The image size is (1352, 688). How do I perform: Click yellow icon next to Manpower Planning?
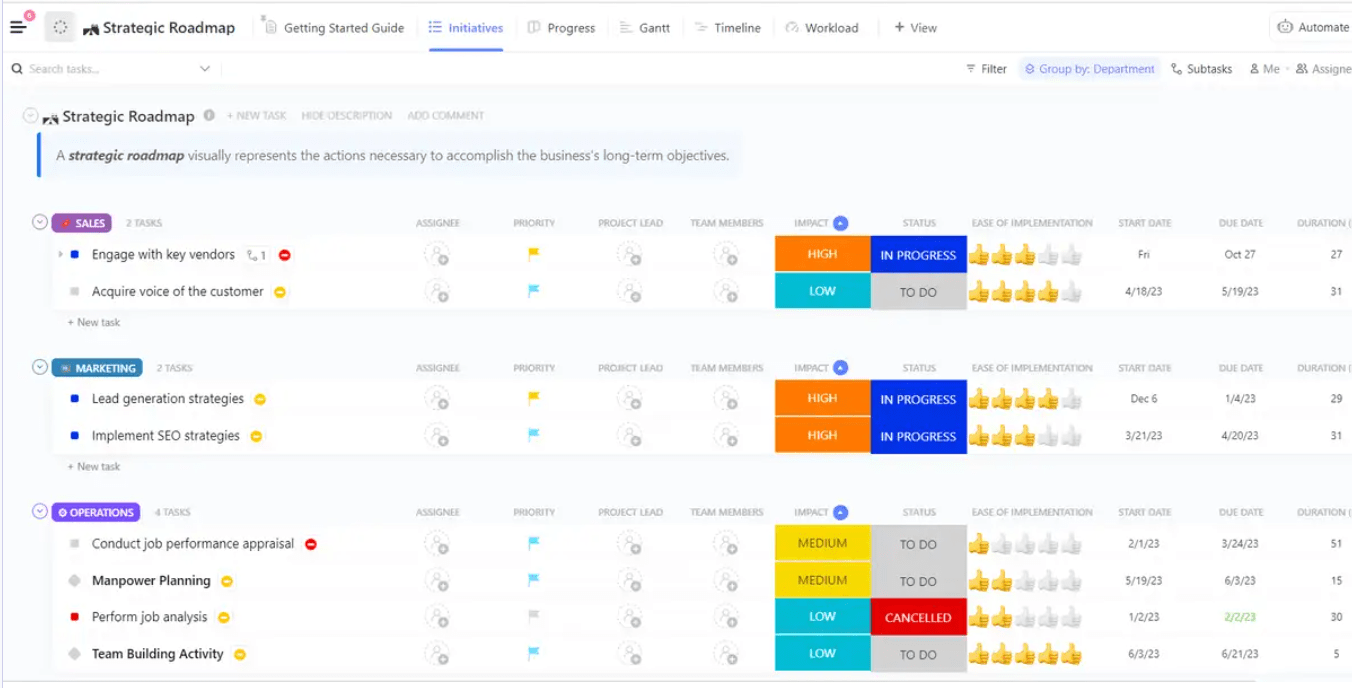coord(227,581)
